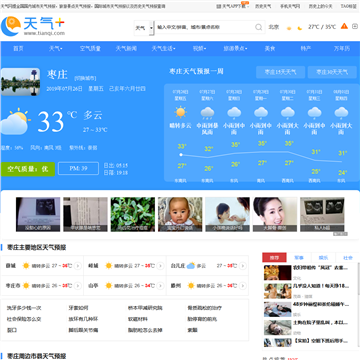The width and height of the screenshot is (360, 360).
Task: Click the sun icon in 薛城 row
Action: click(x=26, y=266)
